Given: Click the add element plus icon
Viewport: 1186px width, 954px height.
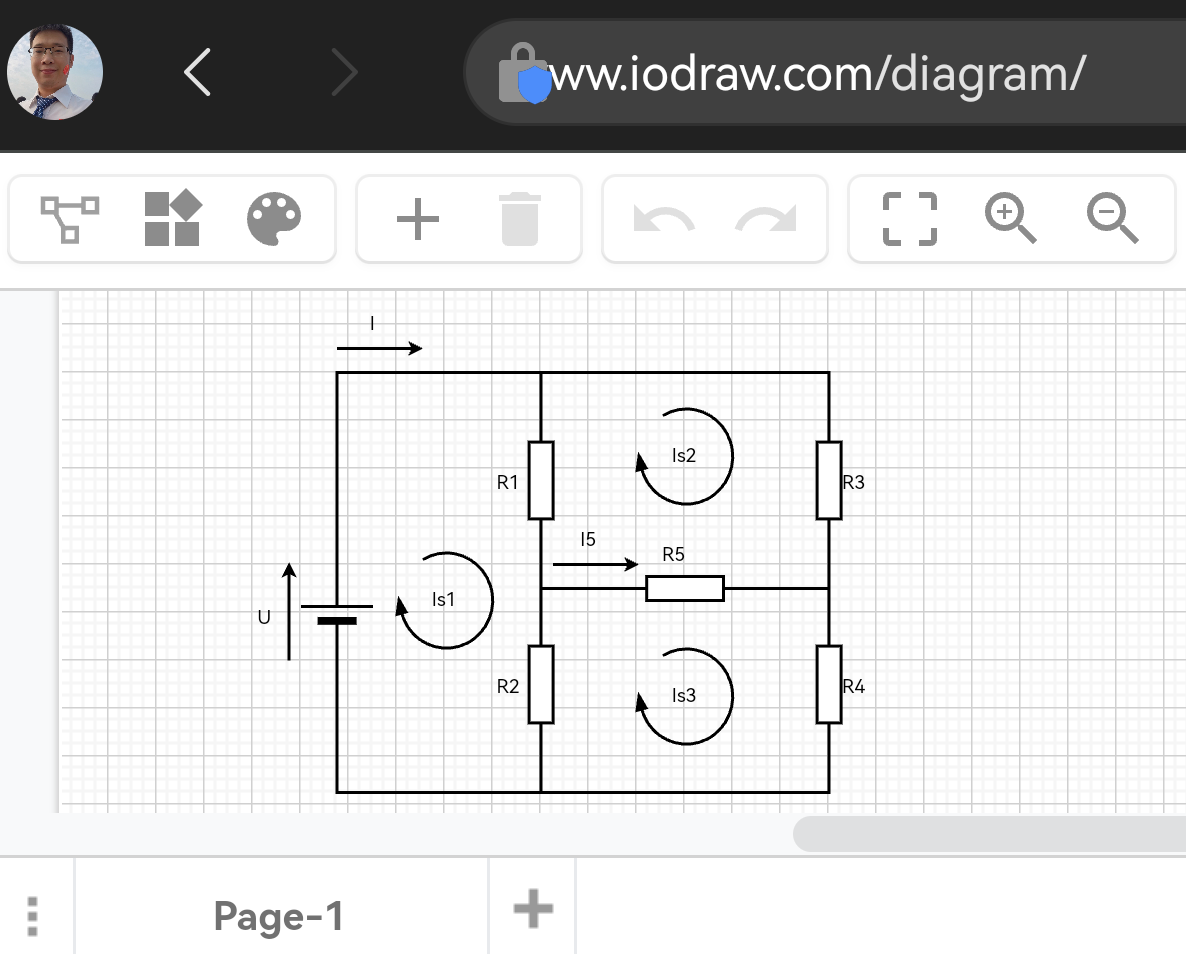Looking at the screenshot, I should [419, 218].
